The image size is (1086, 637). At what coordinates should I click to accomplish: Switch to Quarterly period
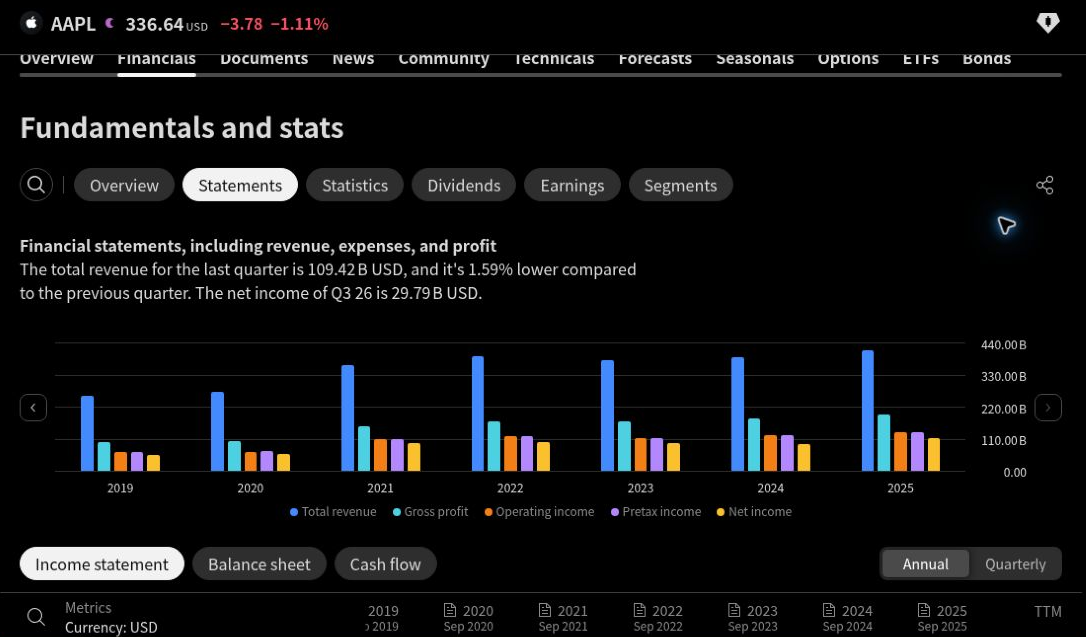pos(1015,564)
